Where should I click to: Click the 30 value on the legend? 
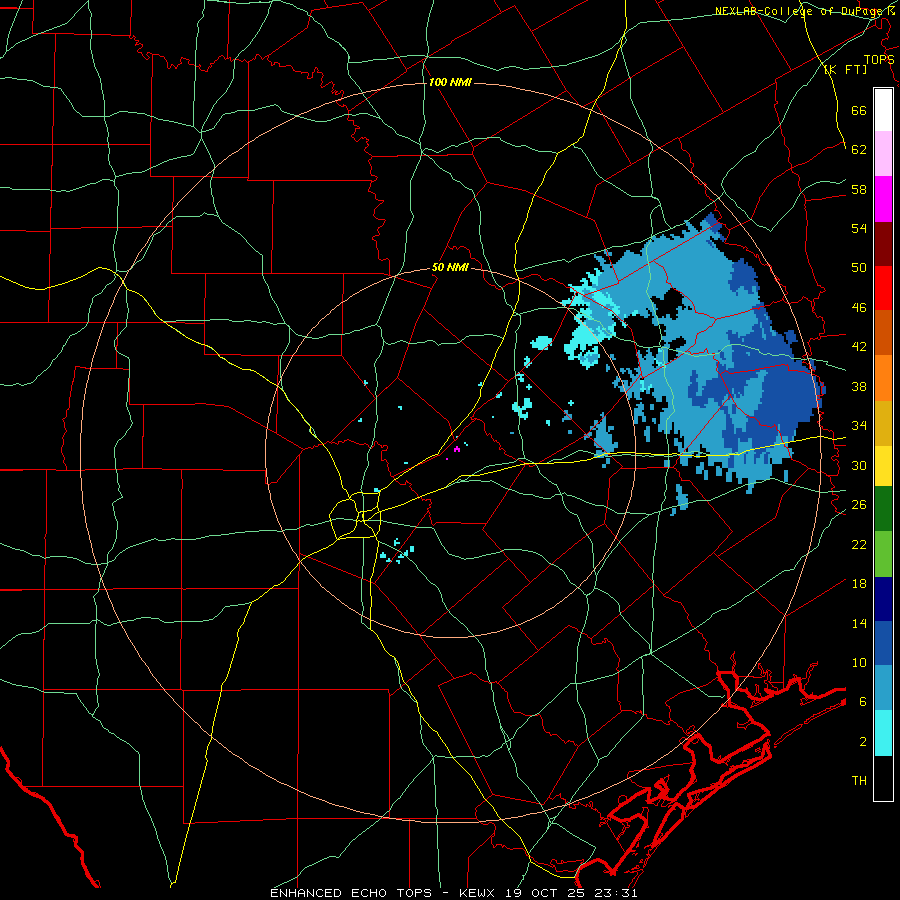[859, 465]
